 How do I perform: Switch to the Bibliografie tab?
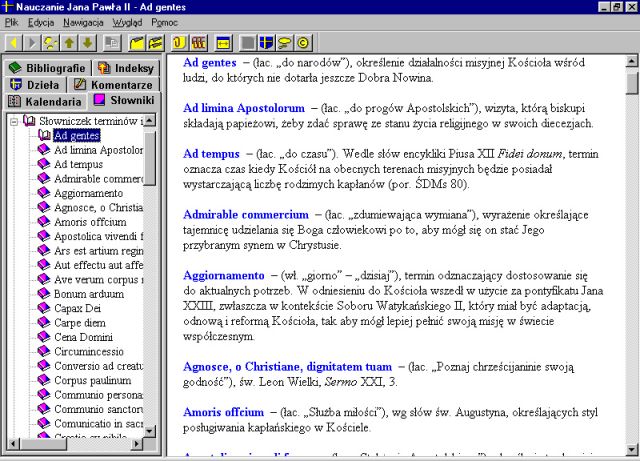[x=47, y=68]
